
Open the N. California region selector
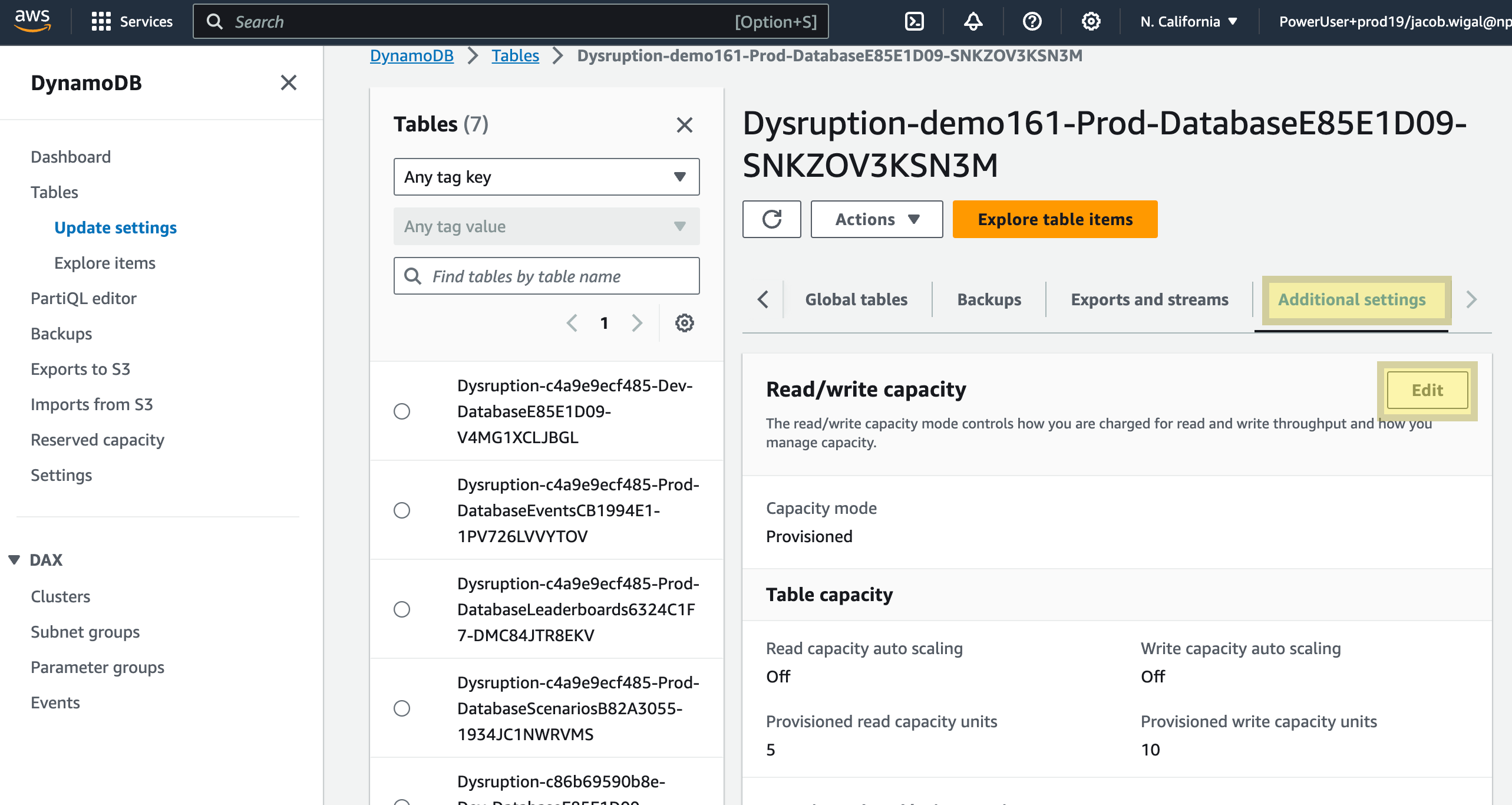[1188, 22]
